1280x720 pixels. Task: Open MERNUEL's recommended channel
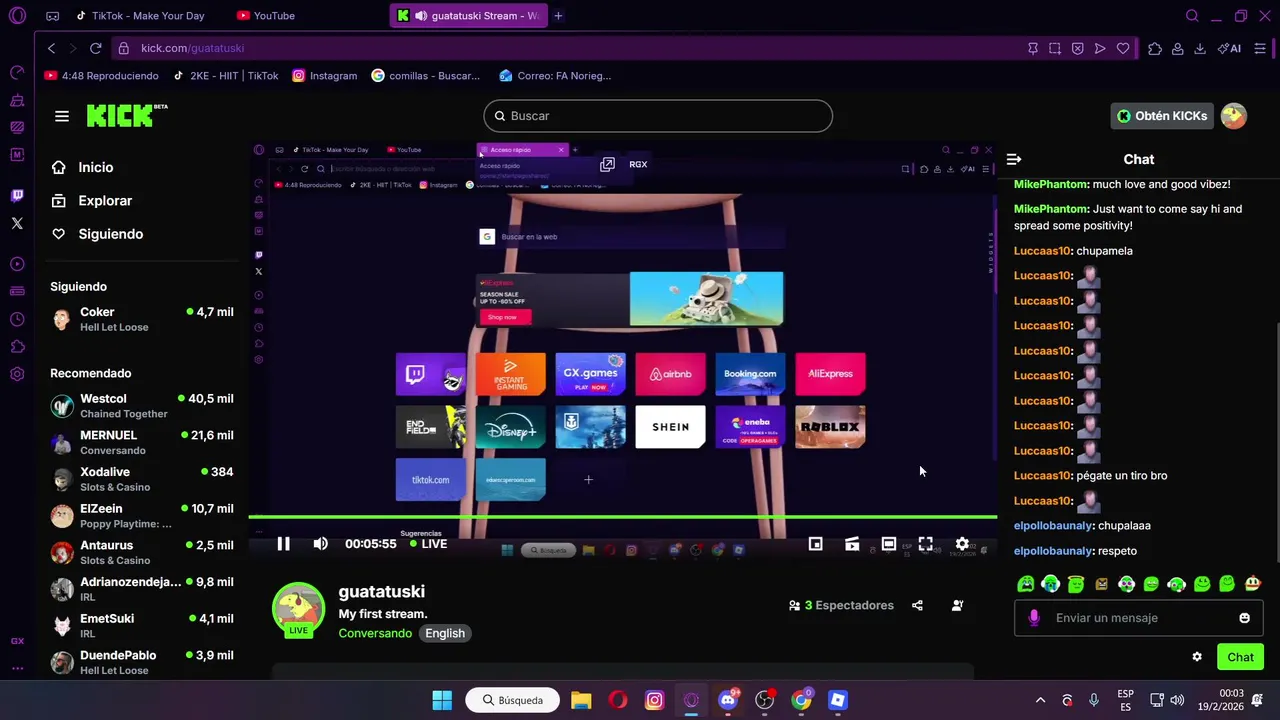point(142,442)
